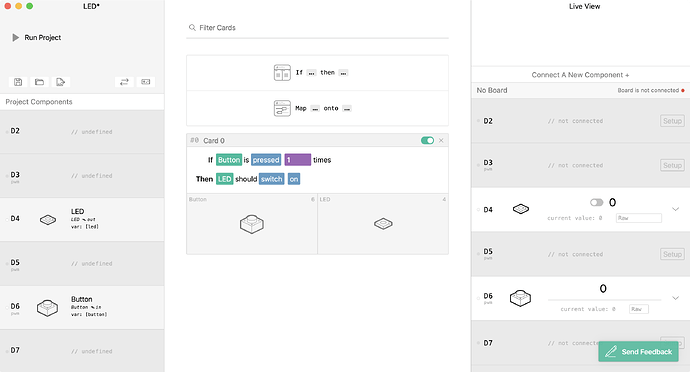Select D7 undefined row in Project Components
Image resolution: width=690 pixels, height=372 pixels.
coord(82,351)
